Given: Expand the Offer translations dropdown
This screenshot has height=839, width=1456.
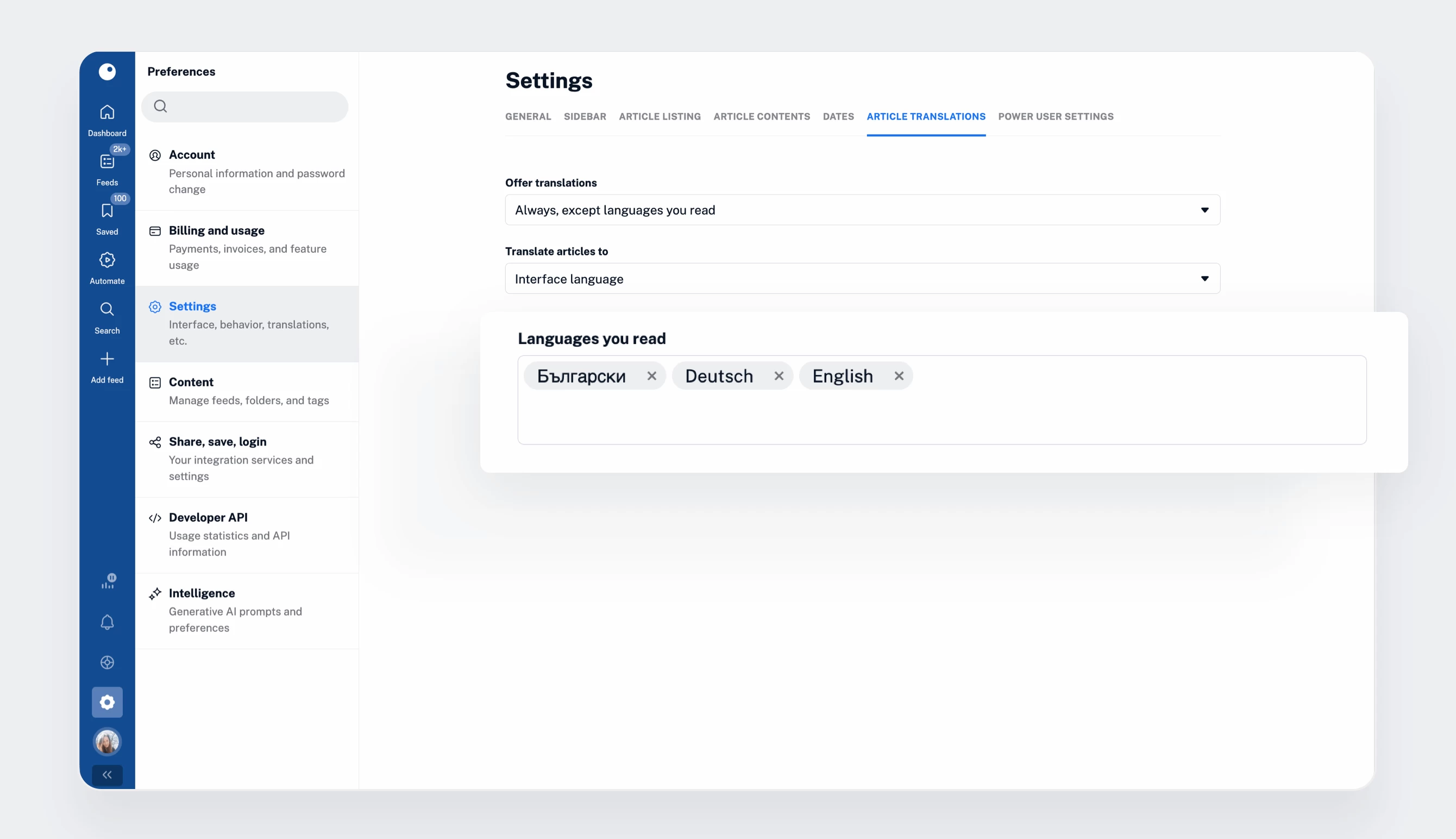Looking at the screenshot, I should click(862, 210).
